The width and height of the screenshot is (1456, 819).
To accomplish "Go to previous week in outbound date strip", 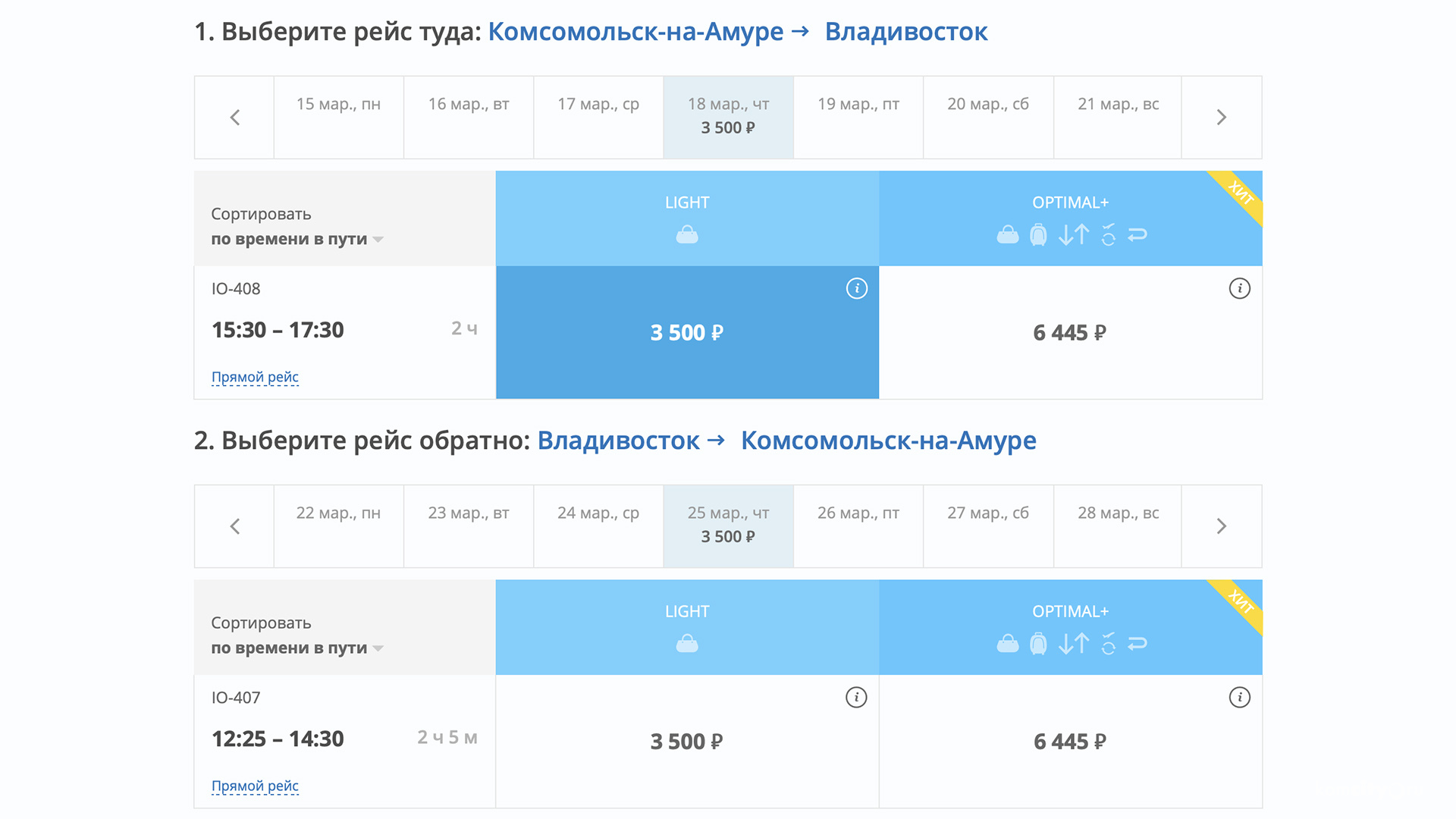I will pyautogui.click(x=234, y=118).
